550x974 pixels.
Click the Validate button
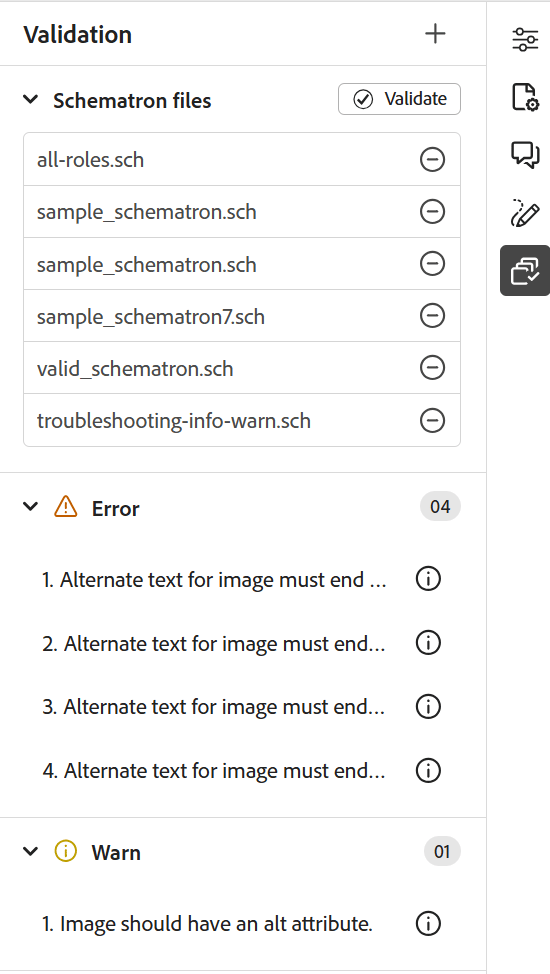point(399,99)
